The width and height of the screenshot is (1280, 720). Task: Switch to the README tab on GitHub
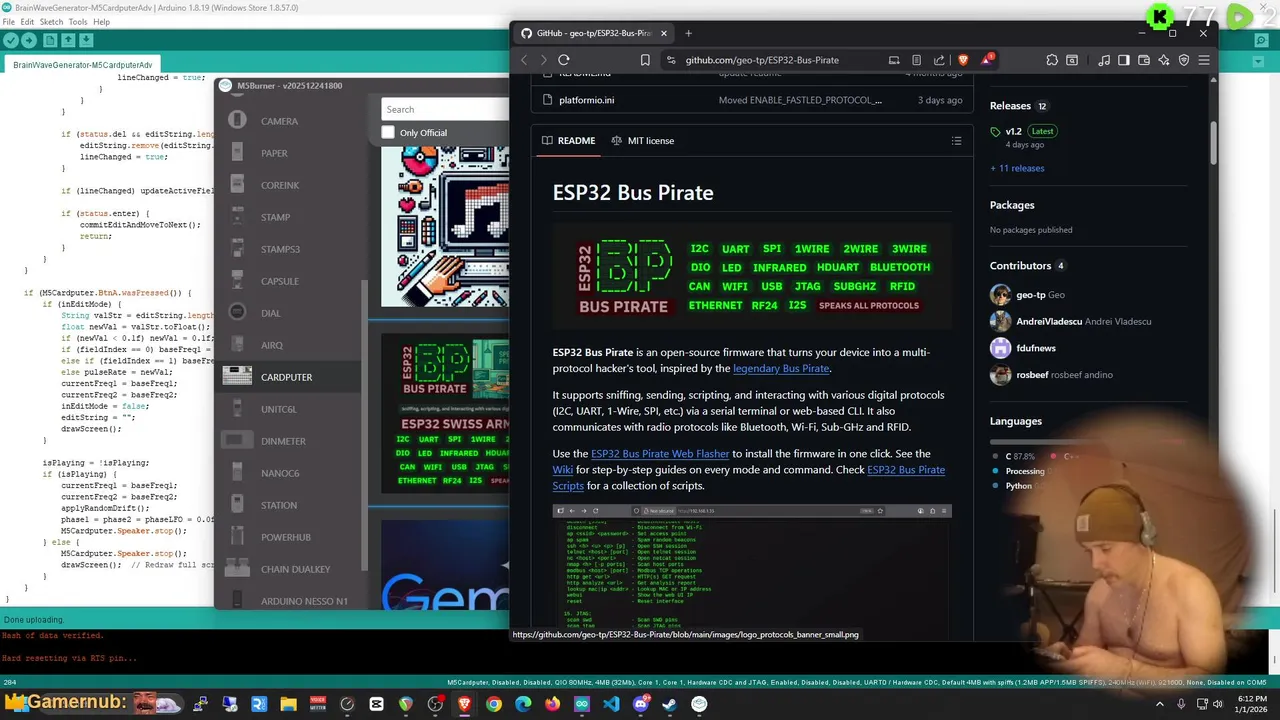tap(568, 141)
